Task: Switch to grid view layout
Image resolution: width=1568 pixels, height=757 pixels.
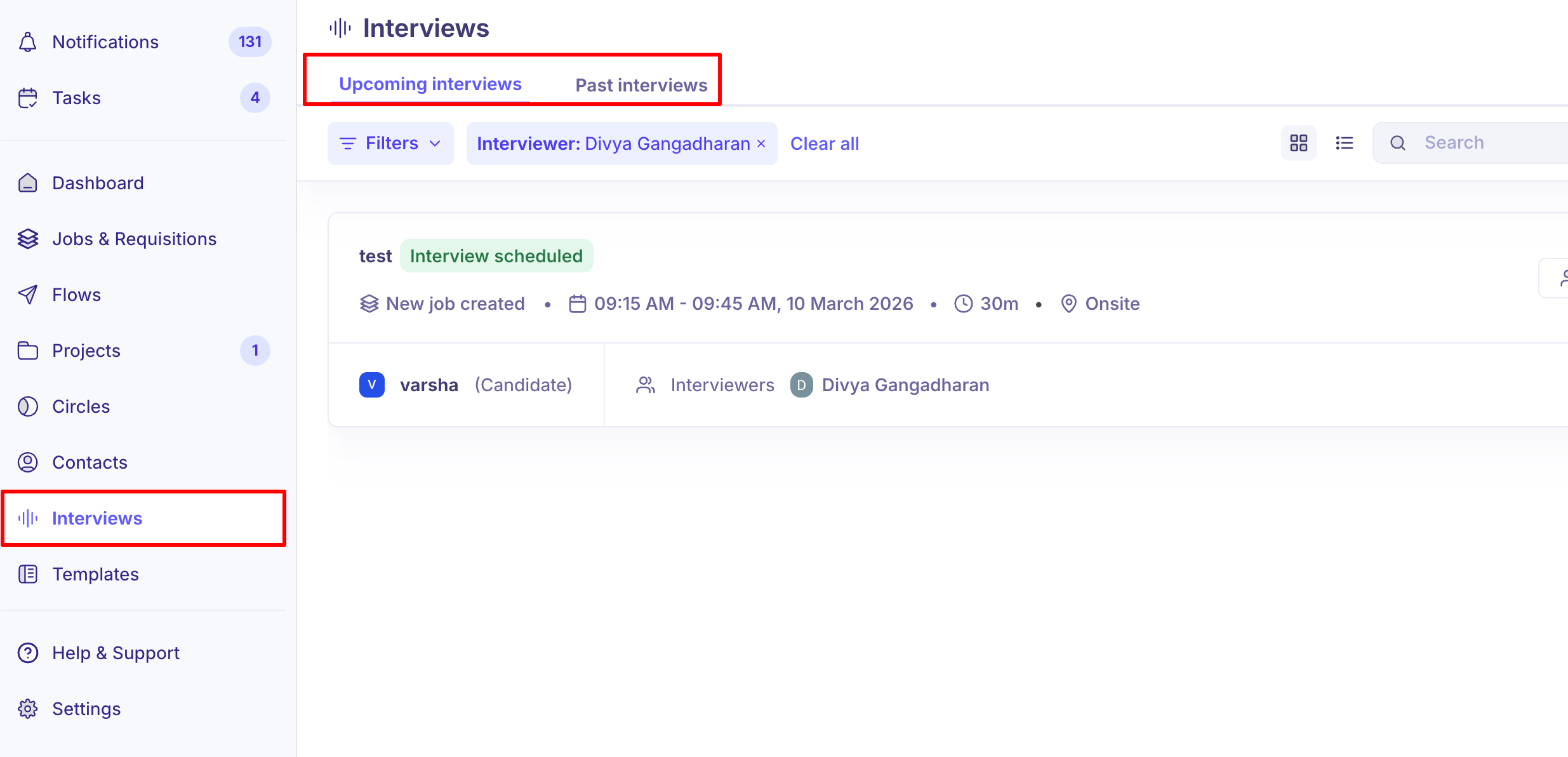Action: pyautogui.click(x=1298, y=143)
